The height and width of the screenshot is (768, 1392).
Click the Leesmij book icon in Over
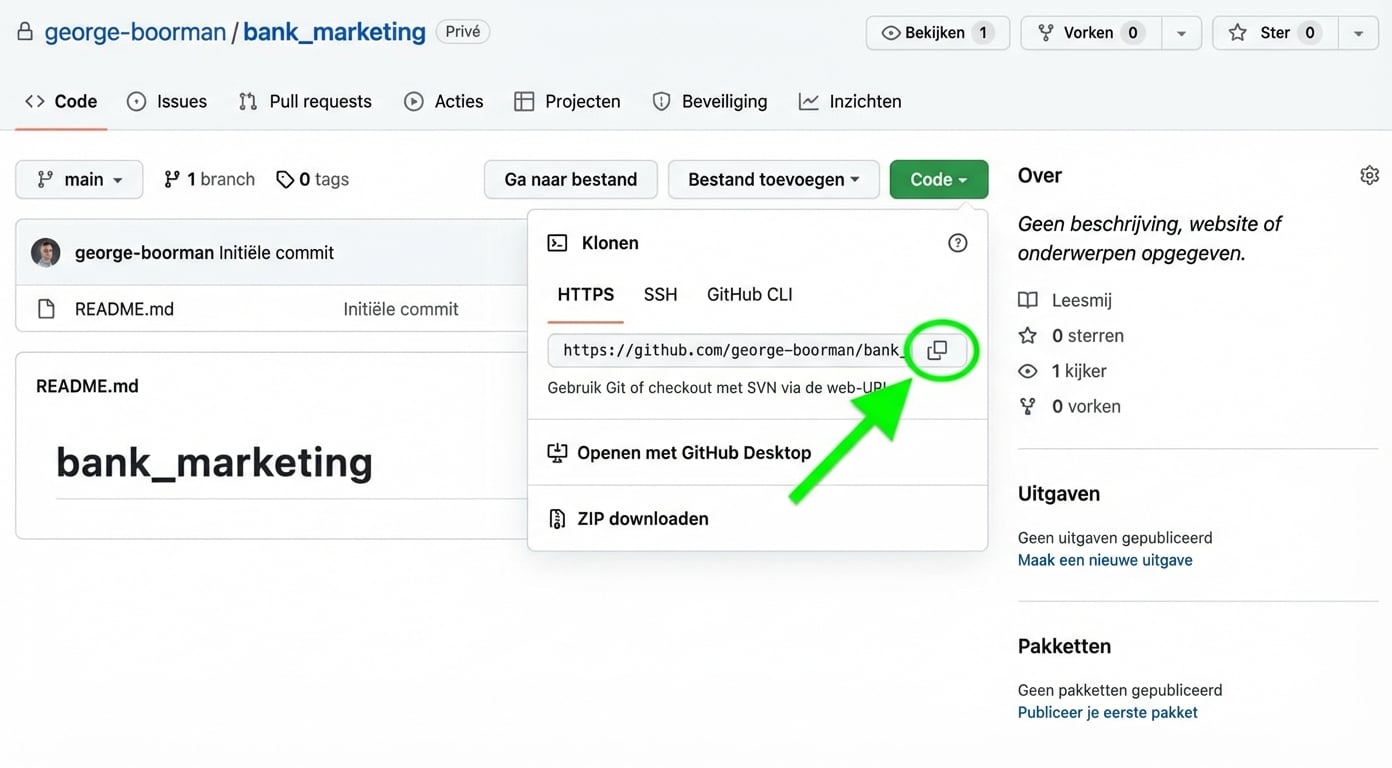pos(1029,299)
